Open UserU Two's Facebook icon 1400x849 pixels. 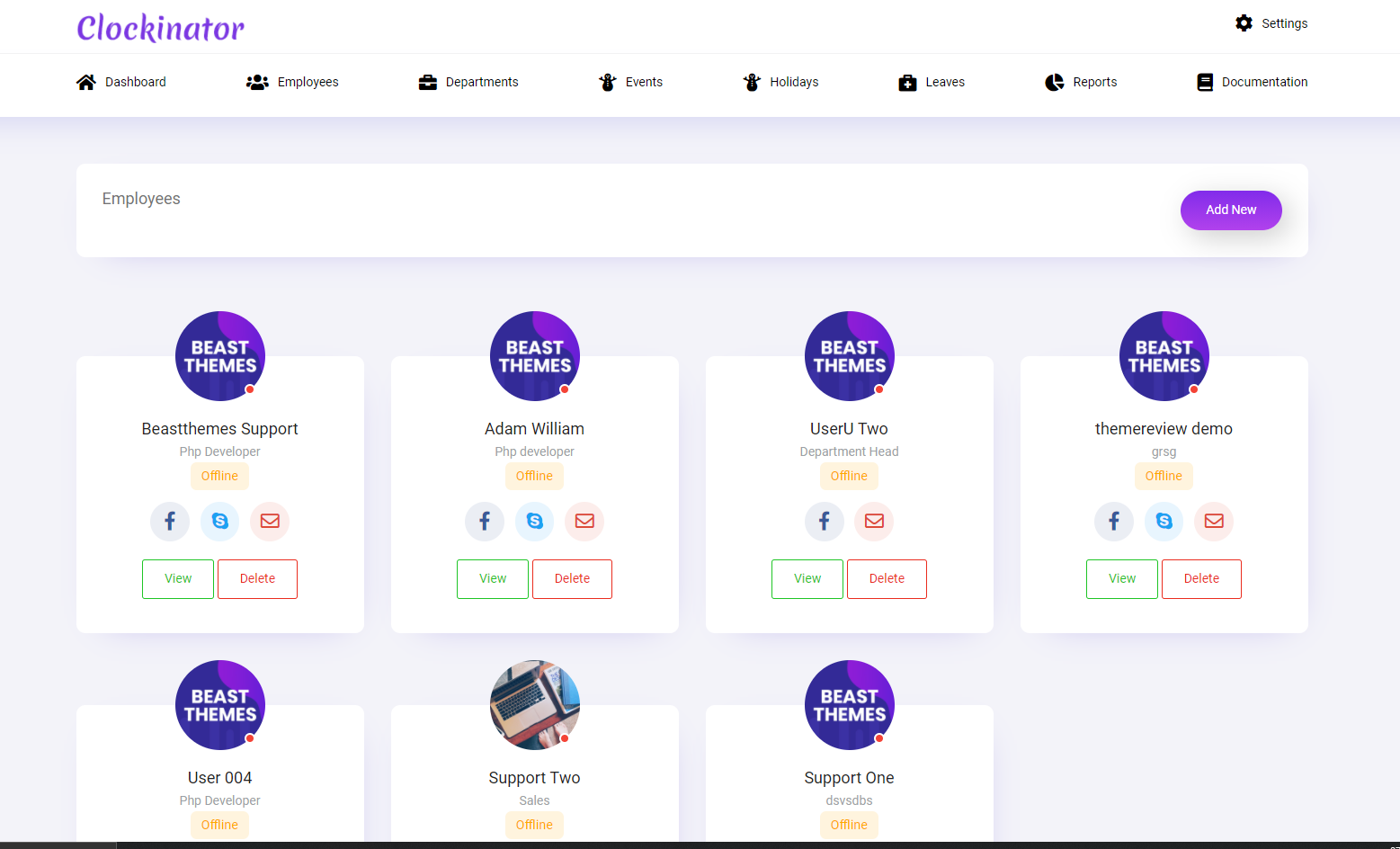tap(825, 521)
